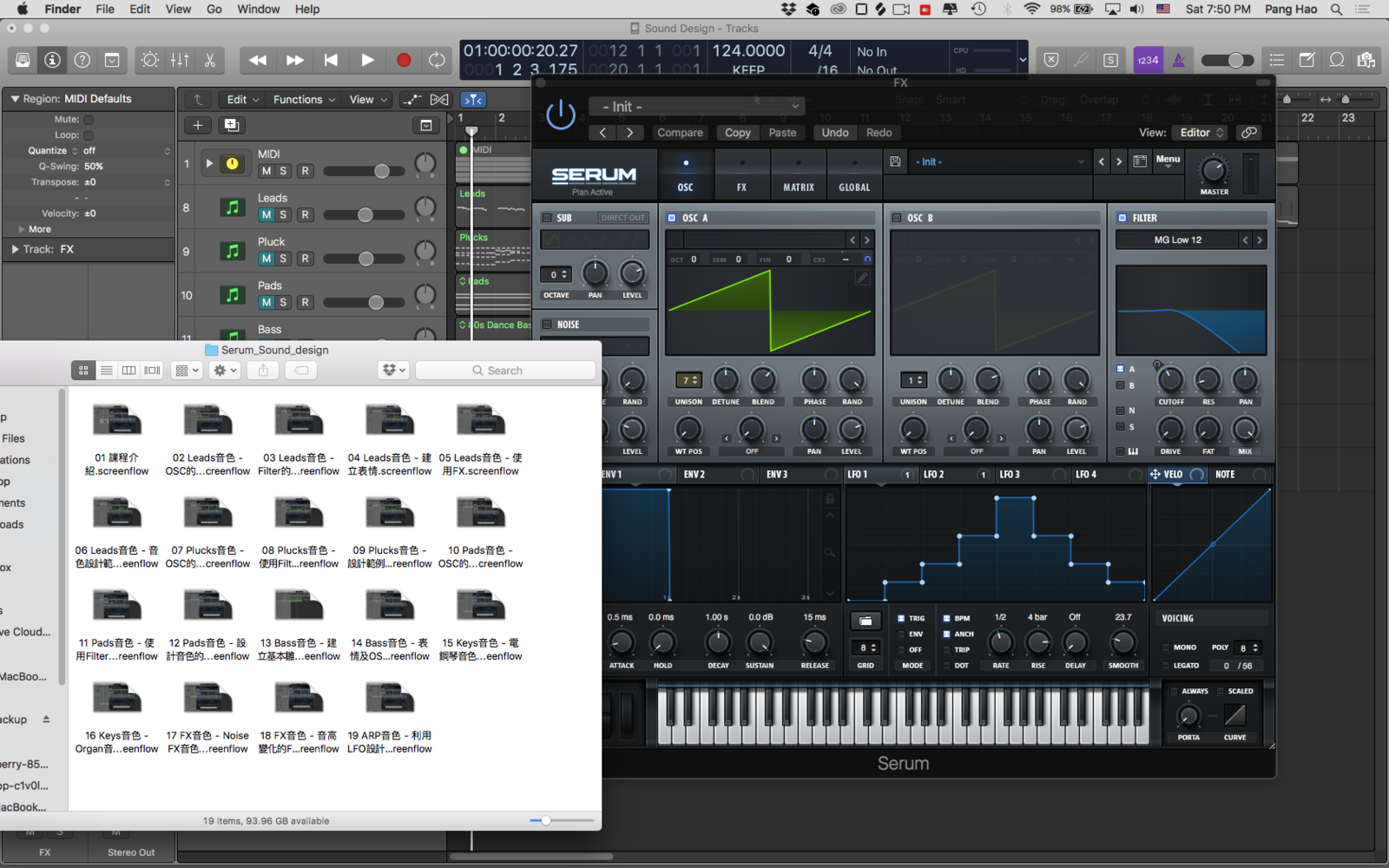Select the LFO 2 tab

point(933,475)
